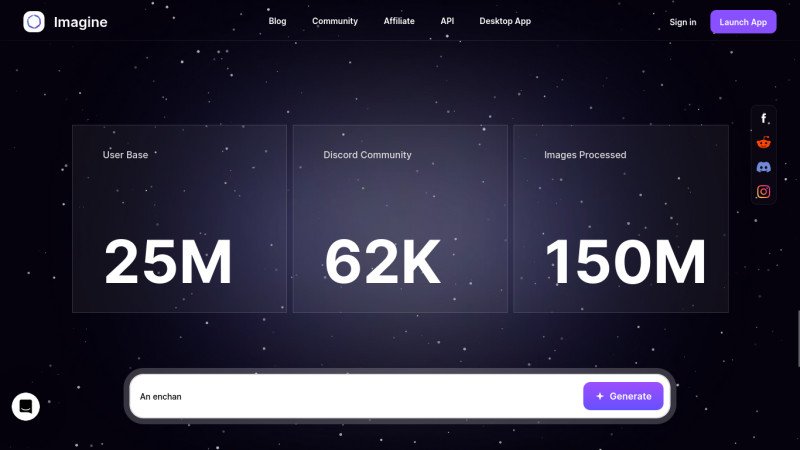Click the Discord icon in sidebar
This screenshot has width=800, height=450.
click(763, 167)
